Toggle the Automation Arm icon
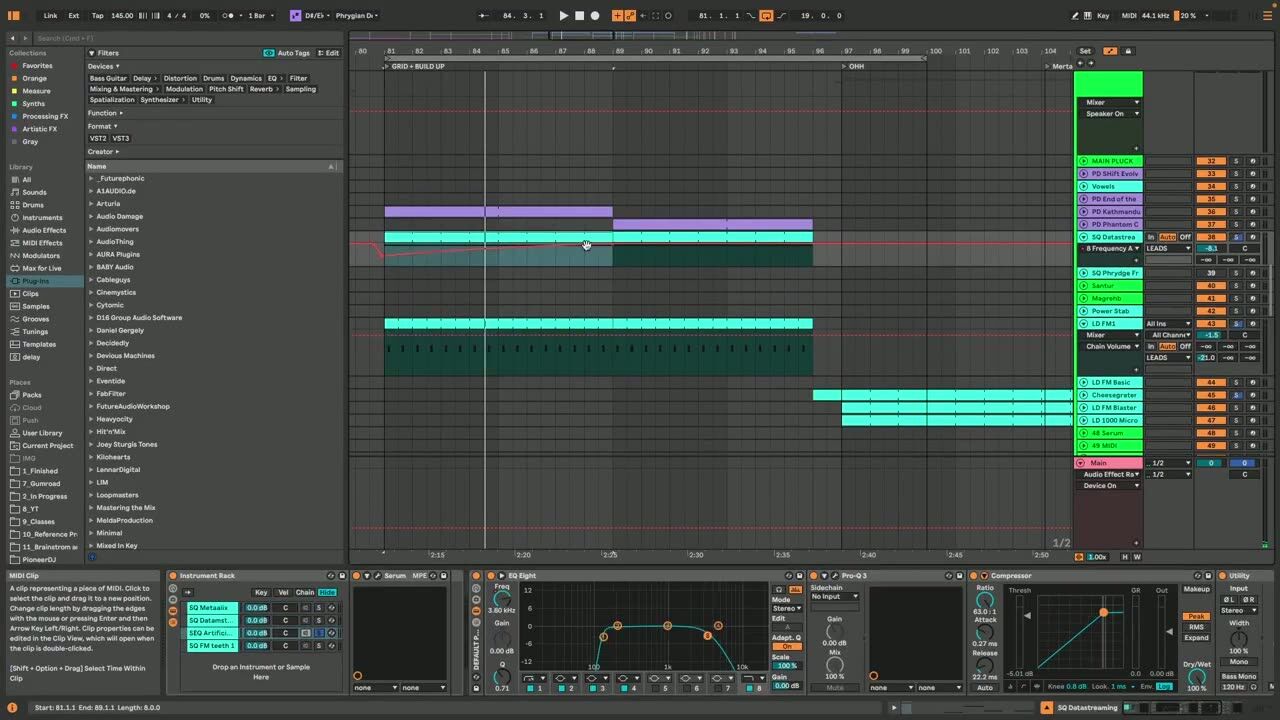This screenshot has height=720, width=1280. [x=630, y=16]
